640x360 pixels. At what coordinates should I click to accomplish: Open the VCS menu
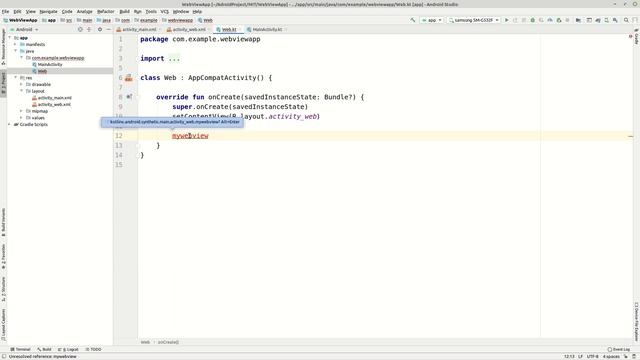[x=164, y=11]
